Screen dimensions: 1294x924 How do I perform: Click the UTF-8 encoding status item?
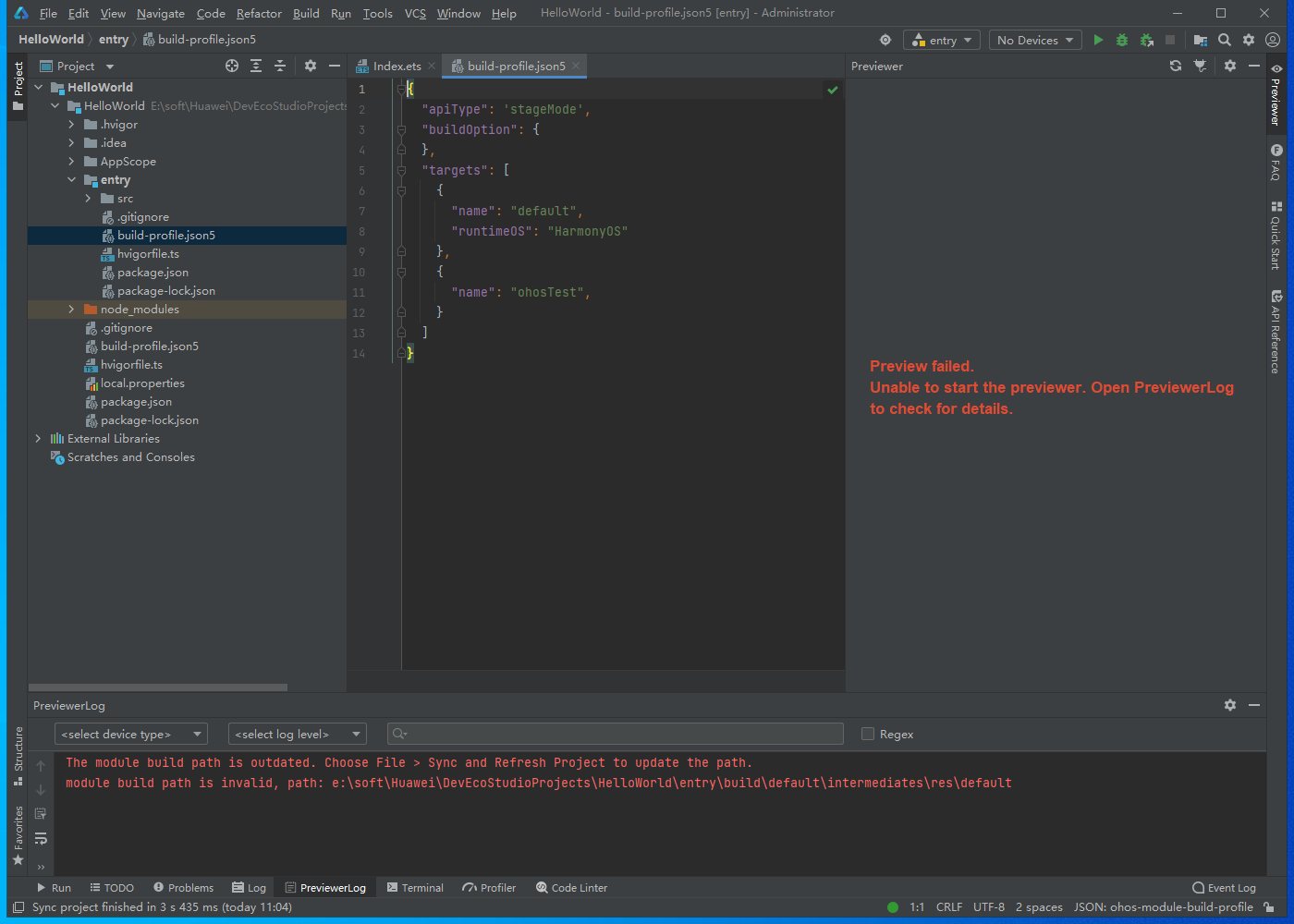tap(989, 907)
